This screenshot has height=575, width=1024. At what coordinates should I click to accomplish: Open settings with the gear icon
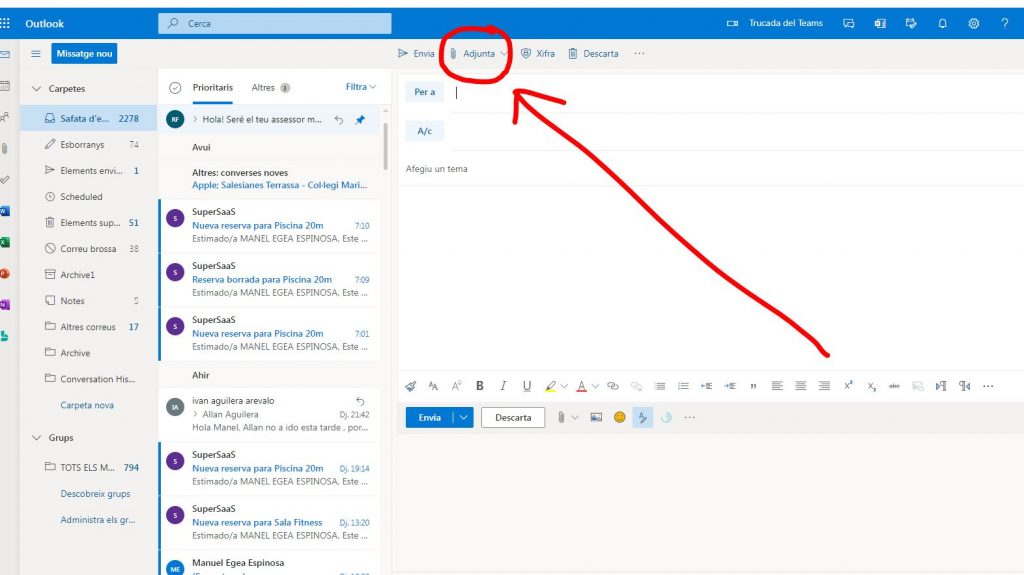973,23
